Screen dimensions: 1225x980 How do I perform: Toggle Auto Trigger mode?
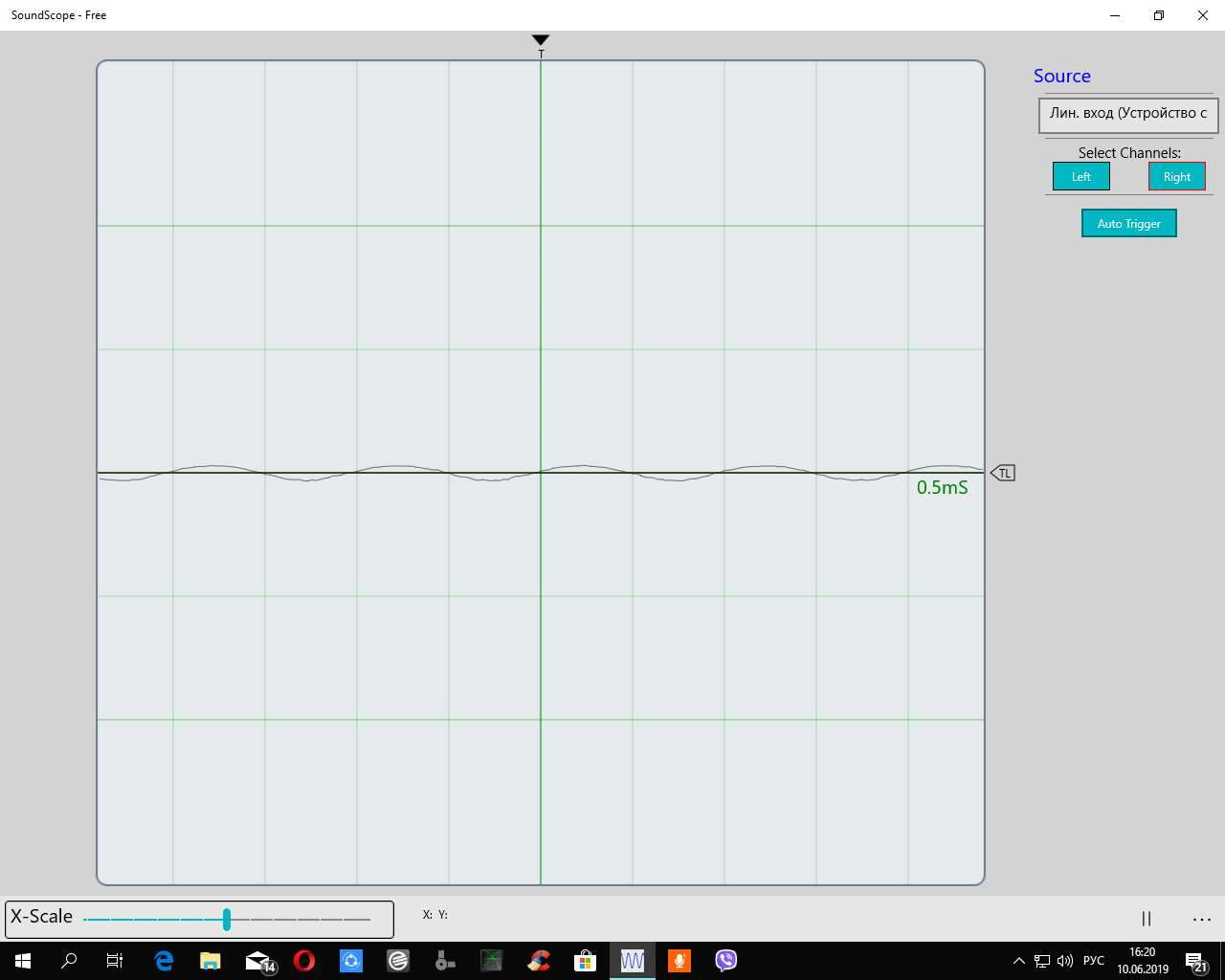click(x=1128, y=224)
